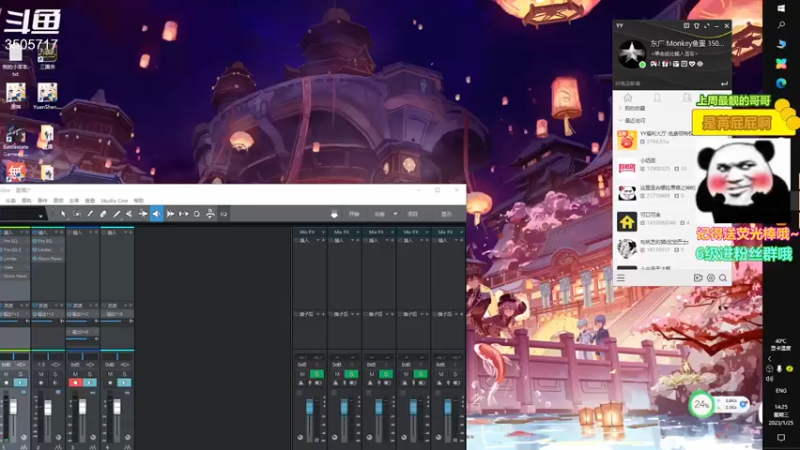800x450 pixels.
Task: Bypass the Limiter insert on channel 2
Action: click(x=35, y=250)
